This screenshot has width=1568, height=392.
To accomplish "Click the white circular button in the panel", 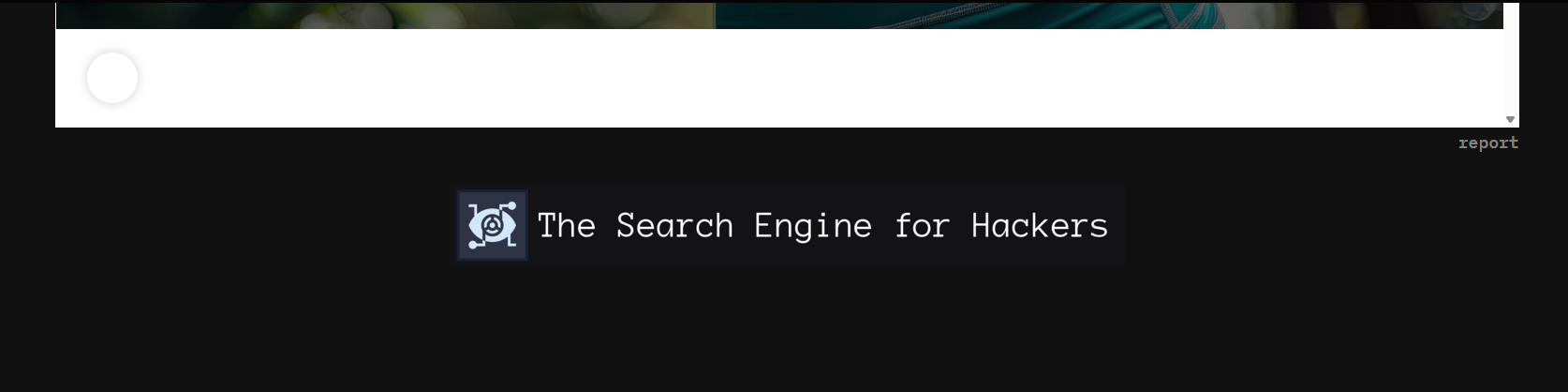I will [112, 78].
